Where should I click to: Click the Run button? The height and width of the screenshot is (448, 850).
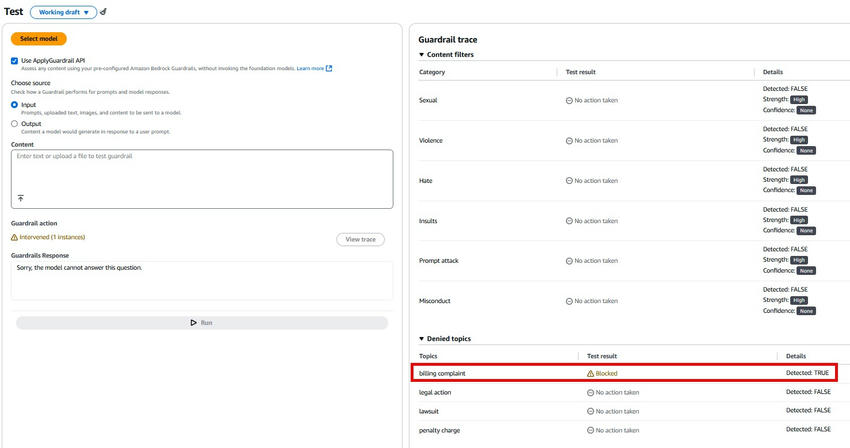(201, 323)
